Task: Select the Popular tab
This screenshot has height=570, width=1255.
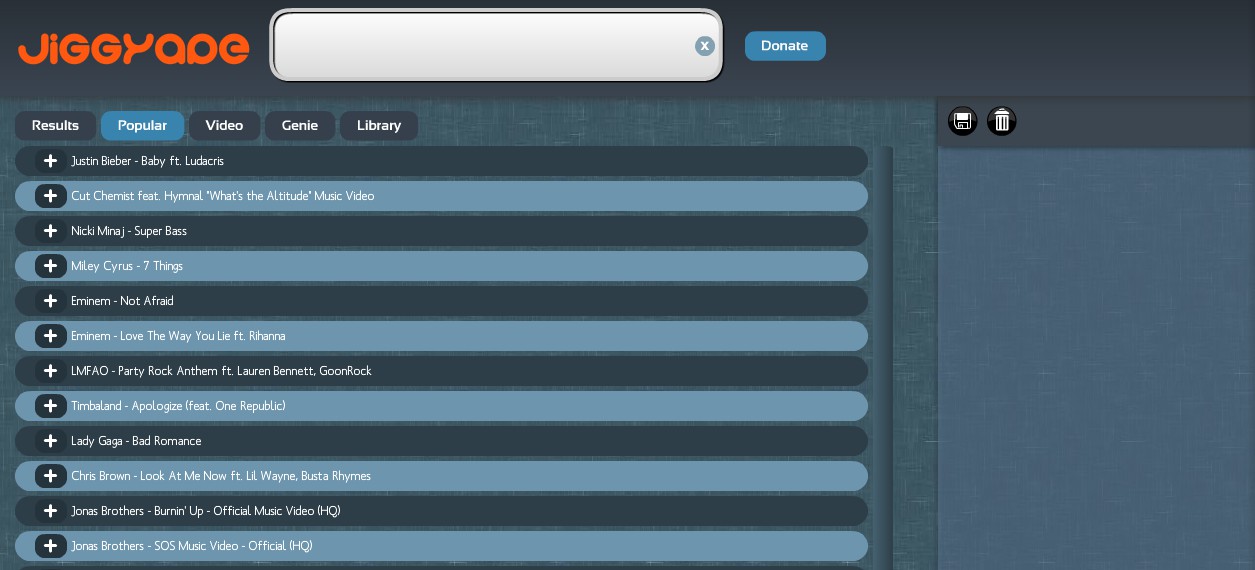Action: pyautogui.click(x=142, y=126)
